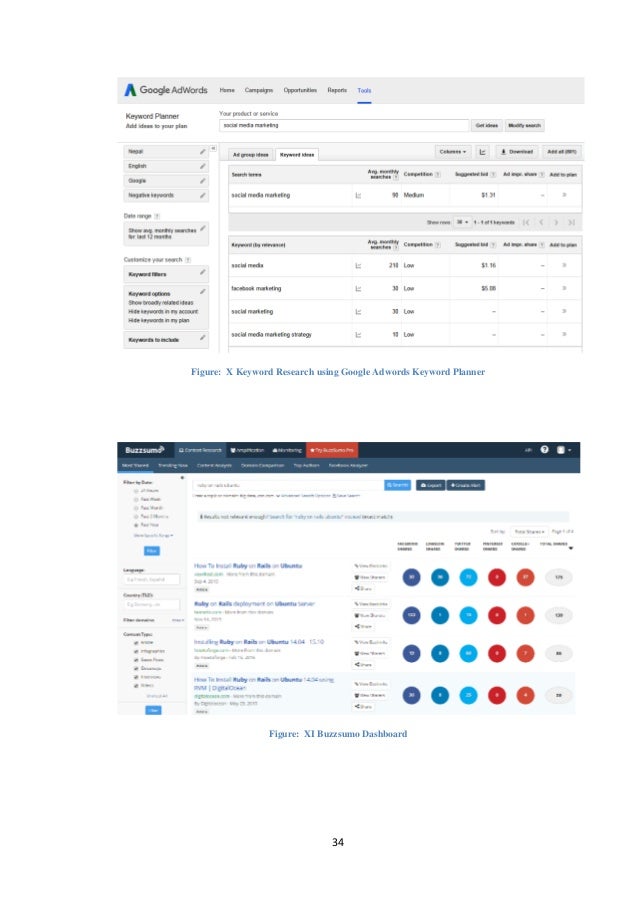Click into Buzzsumo topic search box
The height and width of the screenshot is (903, 638).
coord(288,485)
